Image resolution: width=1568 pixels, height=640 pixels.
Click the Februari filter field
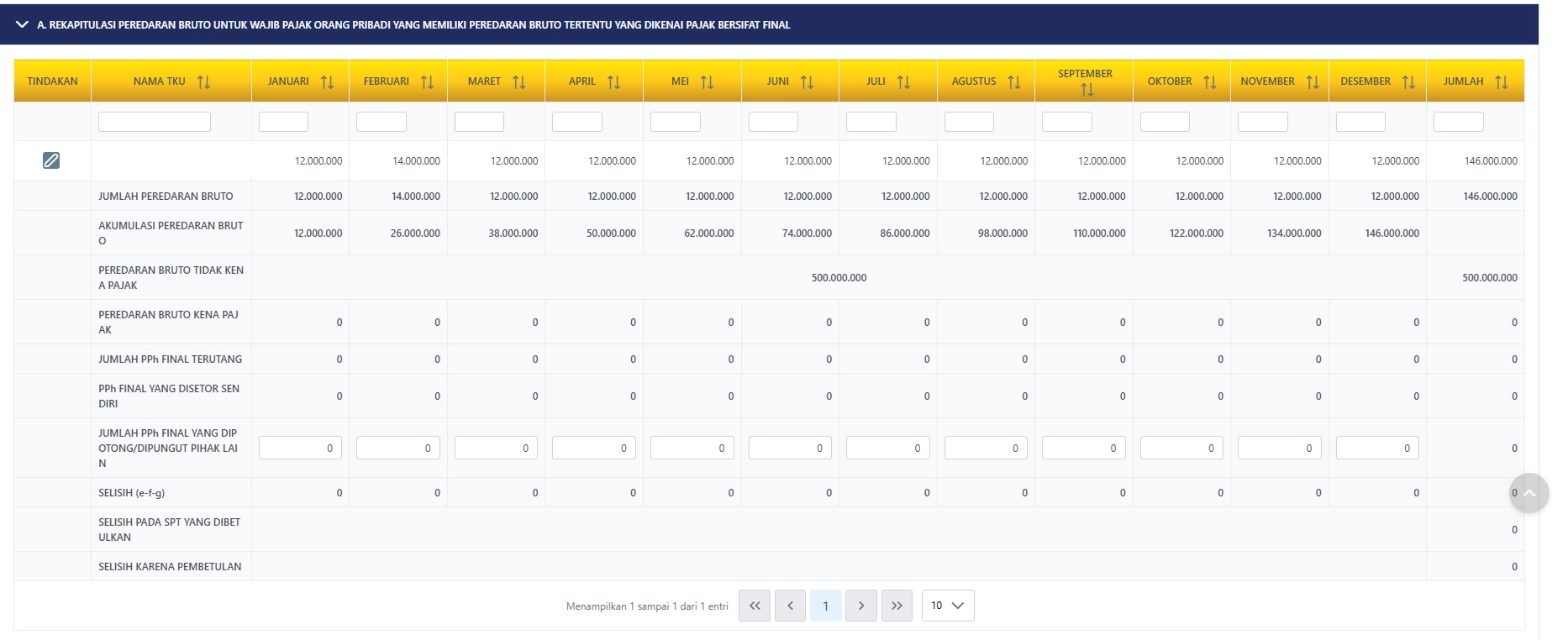(x=381, y=122)
